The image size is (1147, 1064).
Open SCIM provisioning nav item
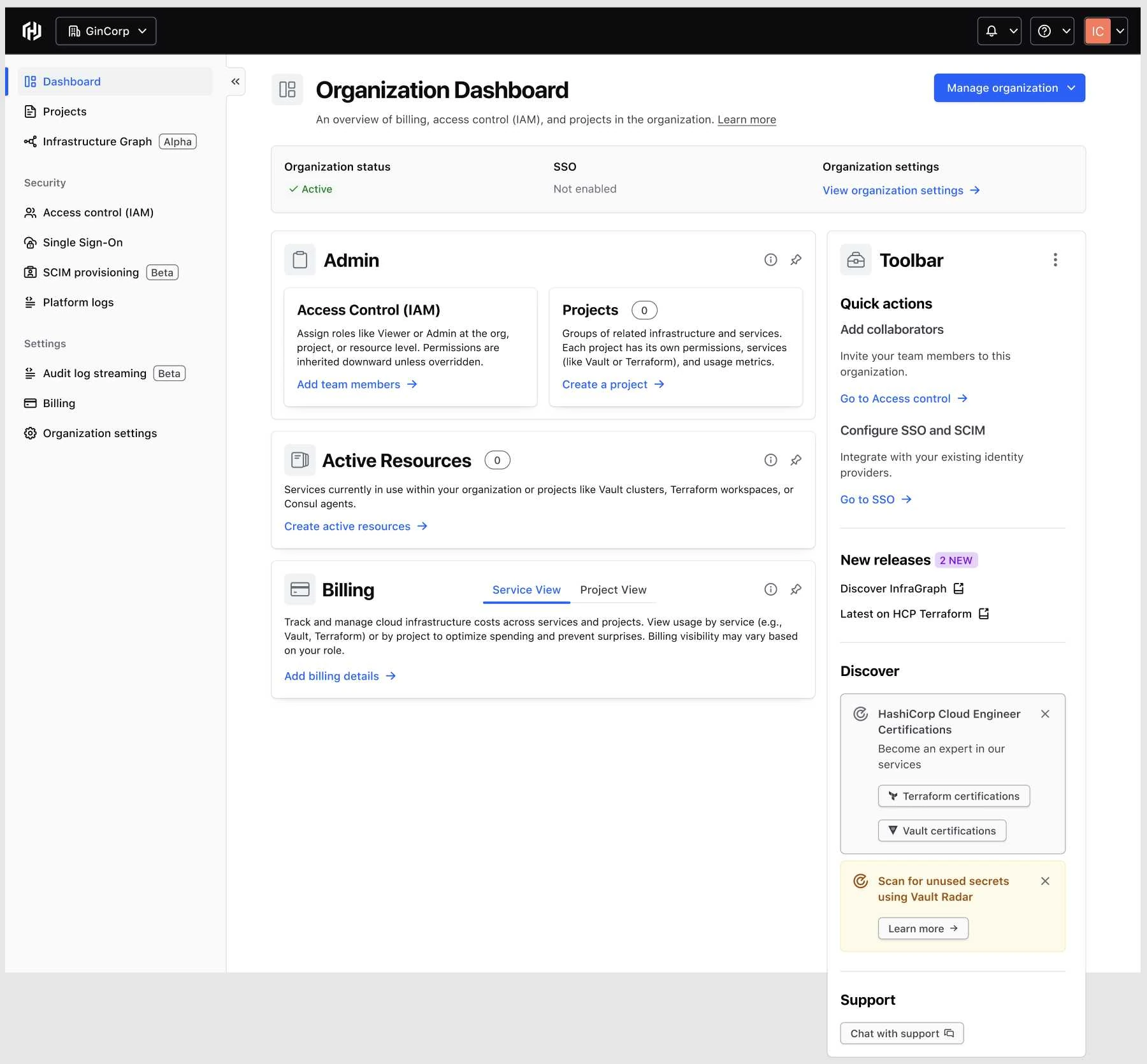[115, 273]
